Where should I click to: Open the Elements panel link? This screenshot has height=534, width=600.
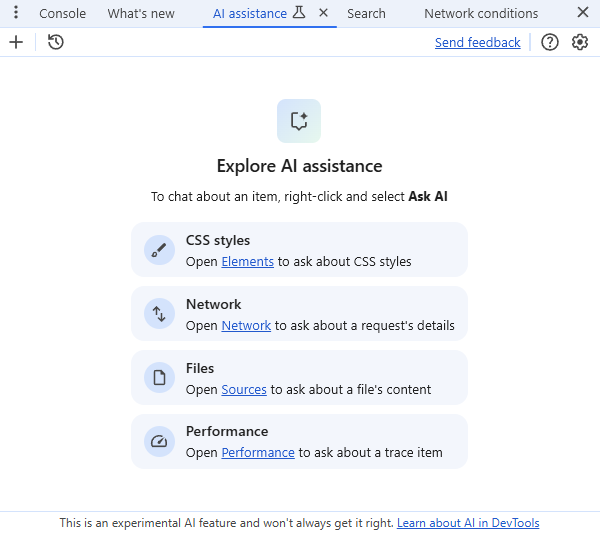click(247, 262)
